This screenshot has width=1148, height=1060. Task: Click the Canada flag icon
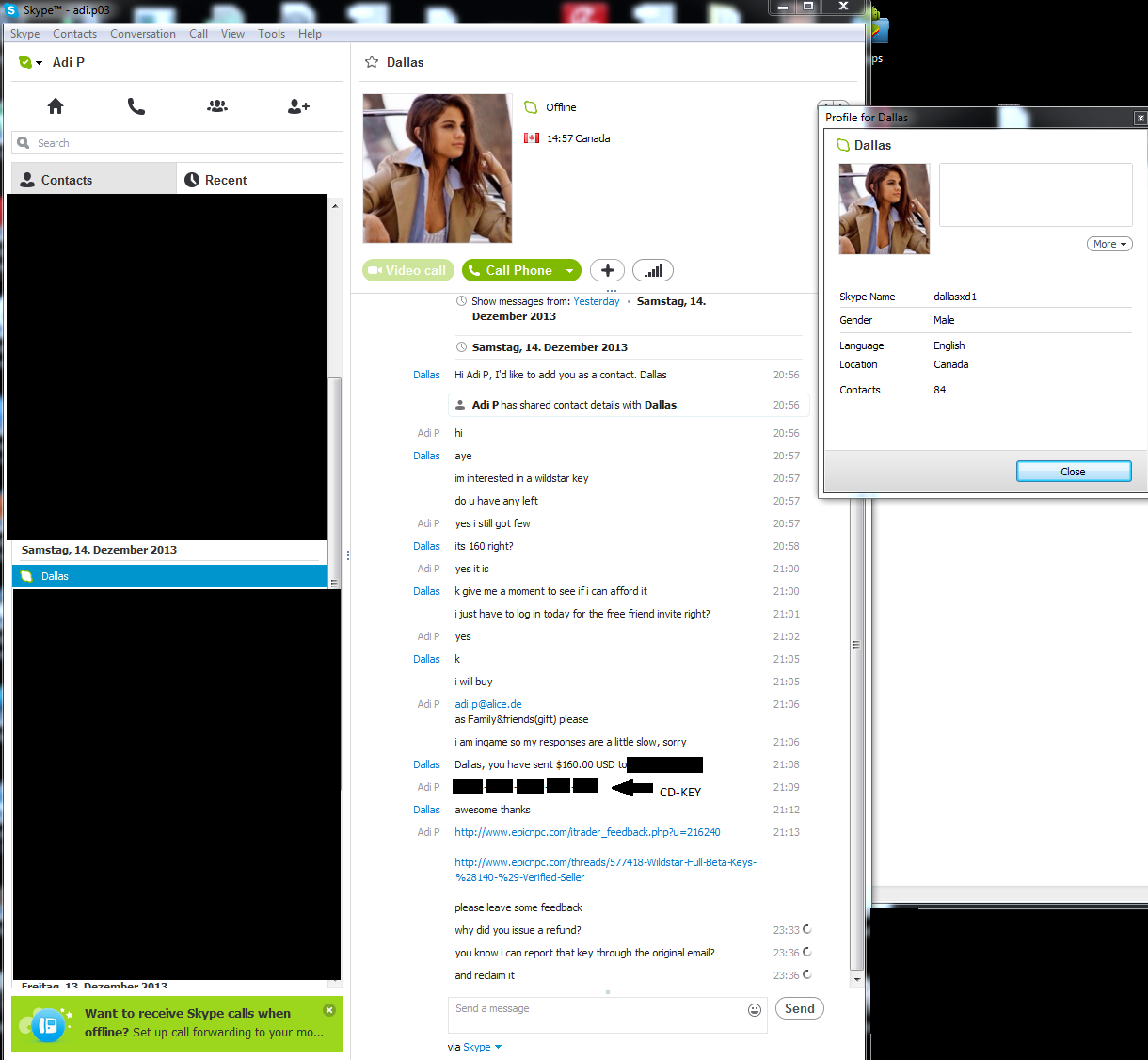532,138
